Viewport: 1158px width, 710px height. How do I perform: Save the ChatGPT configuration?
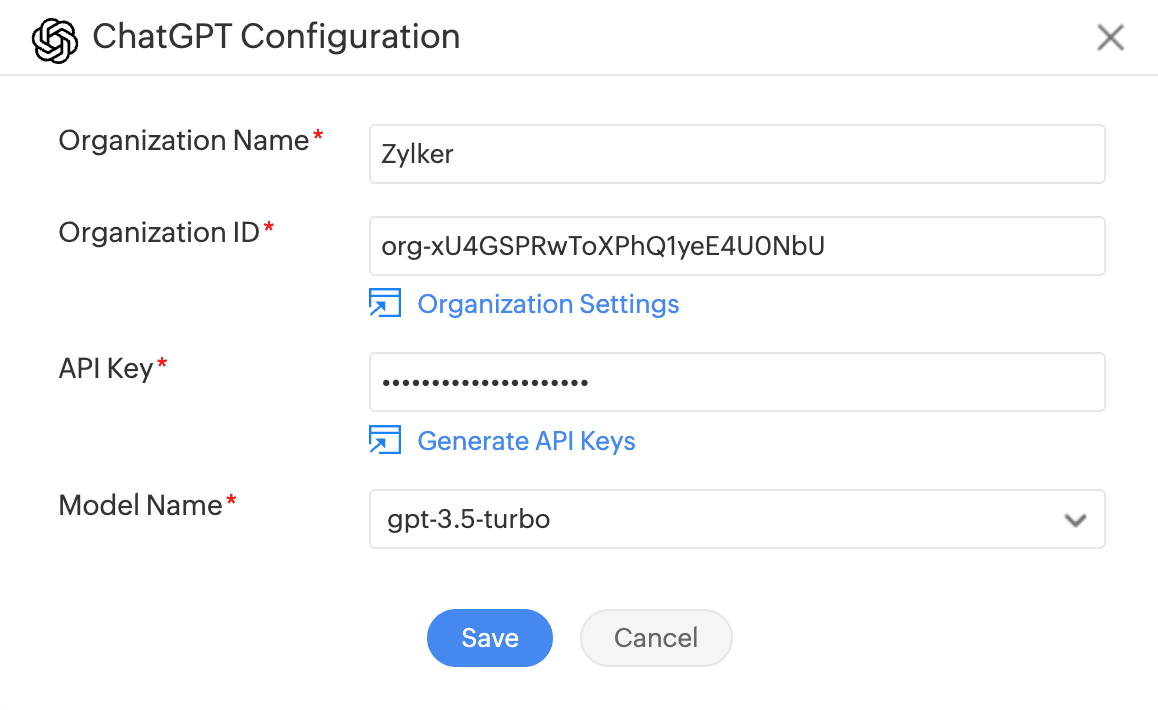click(x=490, y=638)
